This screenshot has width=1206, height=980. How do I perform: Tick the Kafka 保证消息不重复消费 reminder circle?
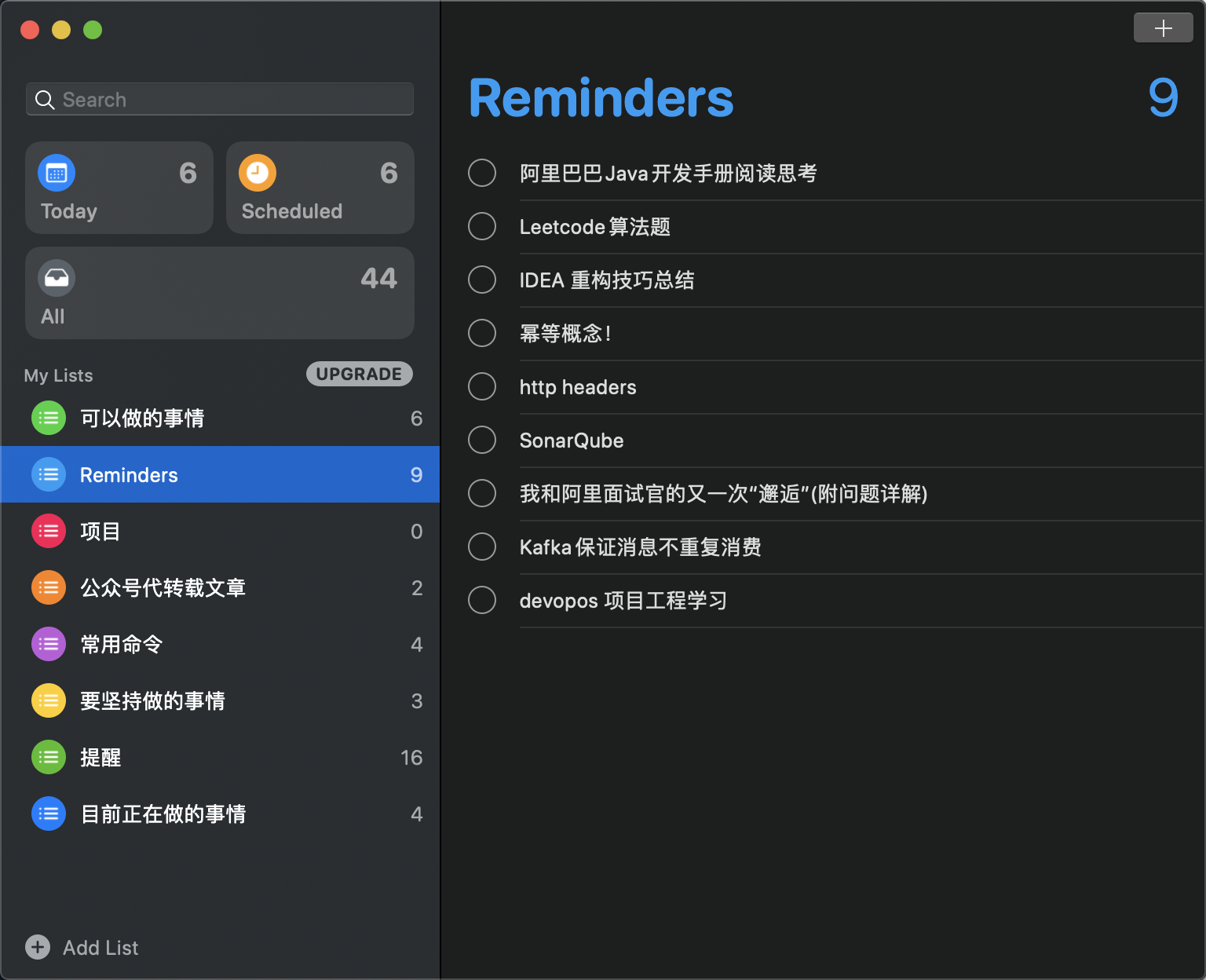pos(482,547)
